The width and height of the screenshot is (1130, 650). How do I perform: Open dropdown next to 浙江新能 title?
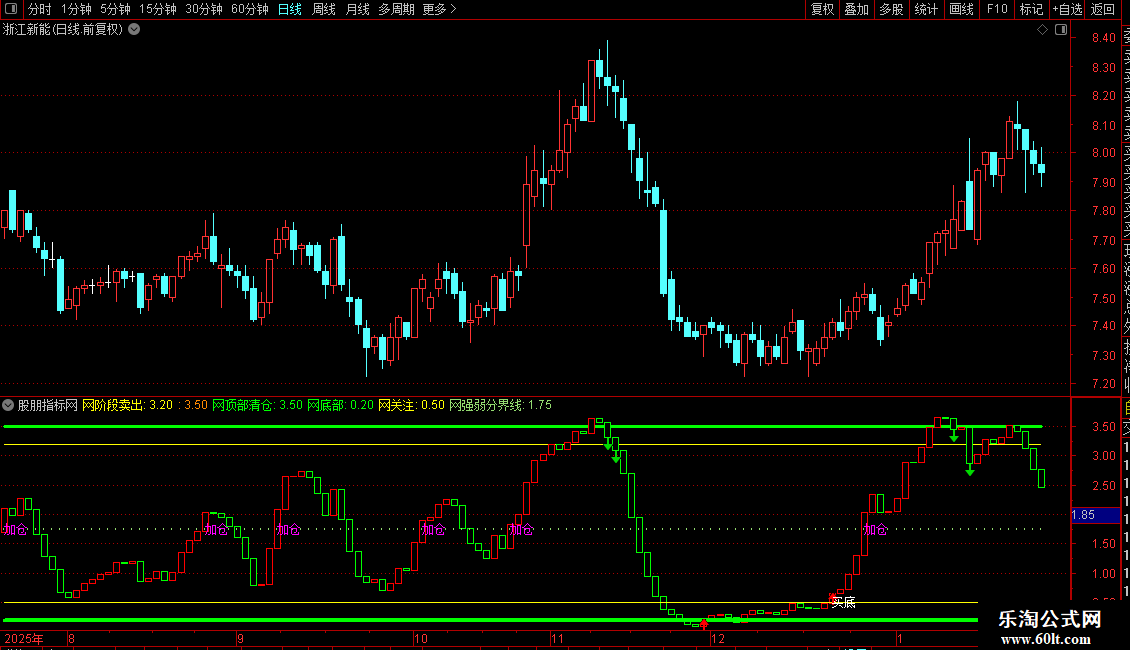tap(134, 30)
